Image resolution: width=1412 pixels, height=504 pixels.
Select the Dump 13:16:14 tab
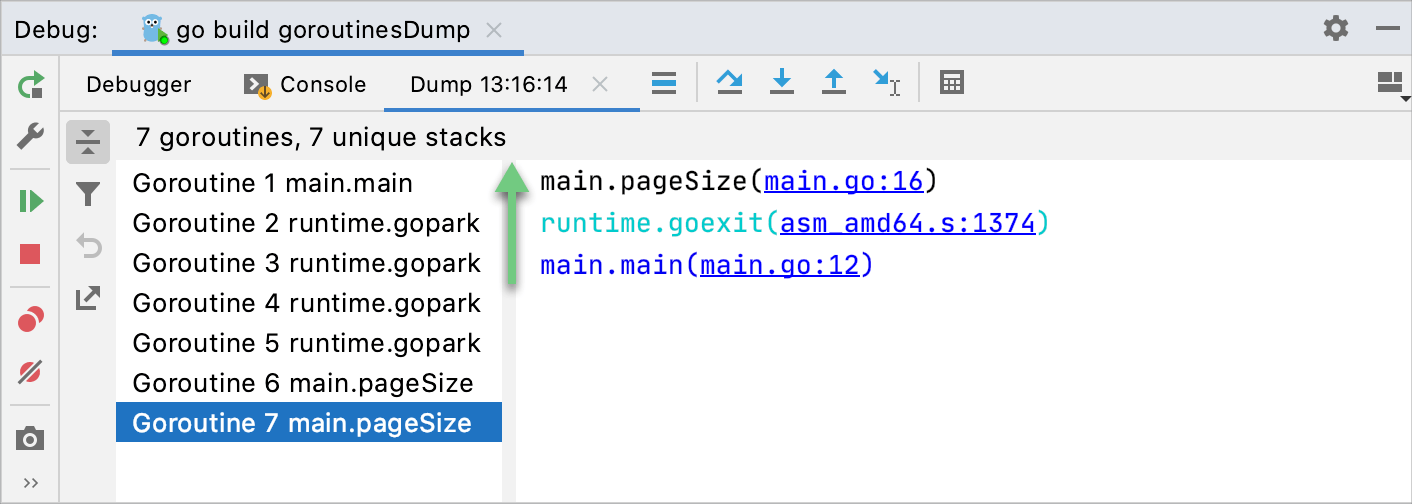click(x=489, y=85)
